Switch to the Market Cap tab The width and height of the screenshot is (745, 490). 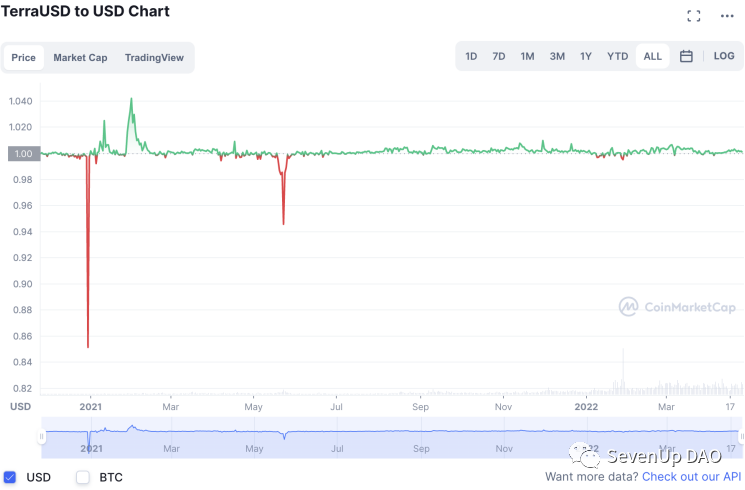tap(80, 58)
